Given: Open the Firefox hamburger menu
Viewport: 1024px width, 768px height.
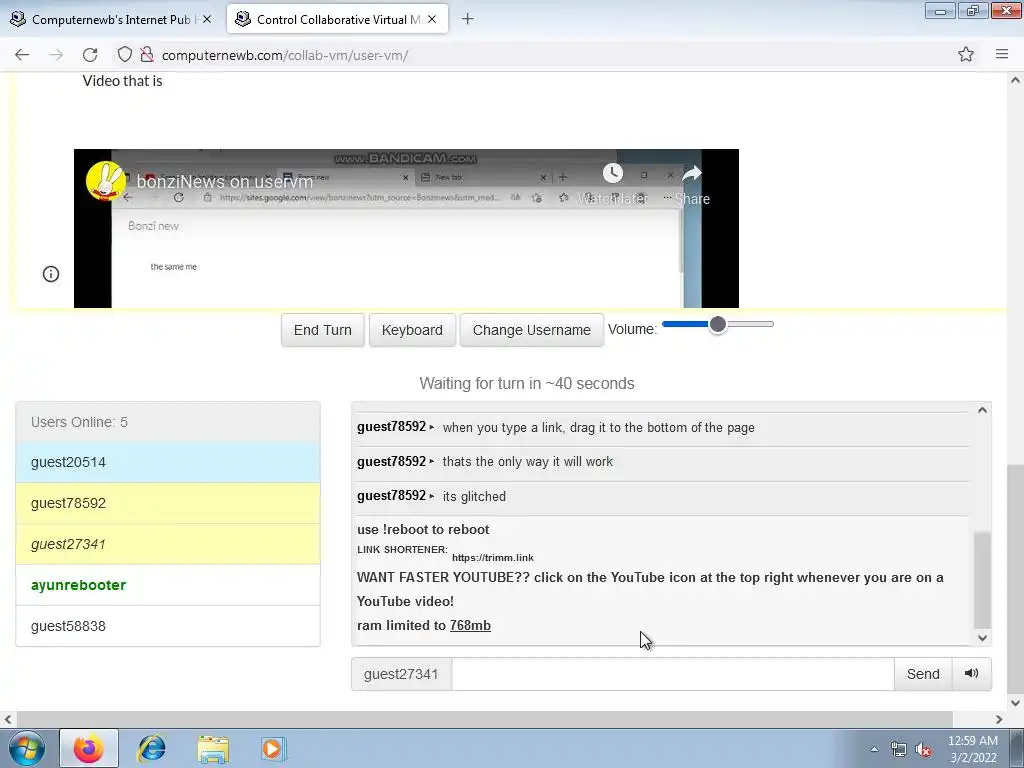Looking at the screenshot, I should [1002, 55].
